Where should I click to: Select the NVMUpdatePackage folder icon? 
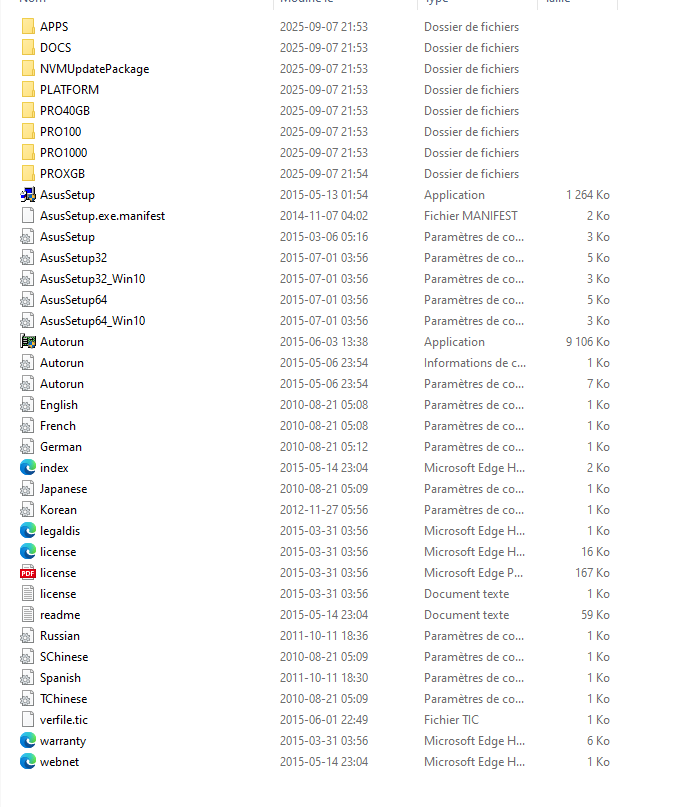28,68
